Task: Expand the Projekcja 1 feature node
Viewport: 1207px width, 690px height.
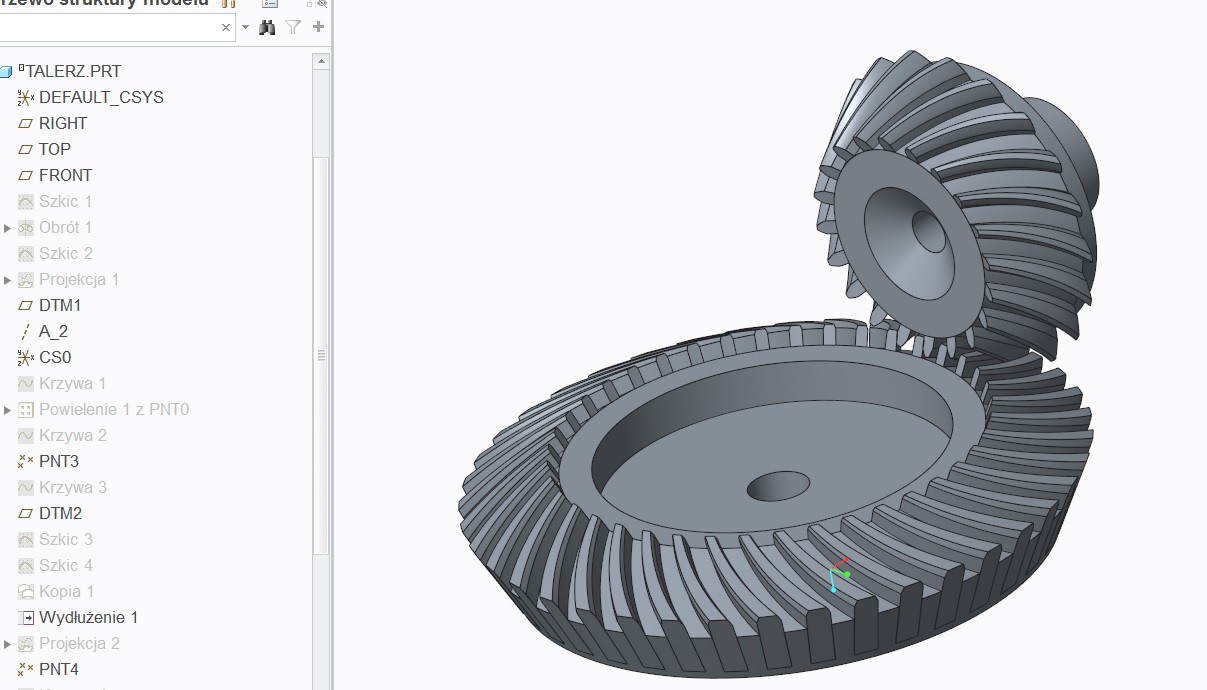Action: pos(7,280)
